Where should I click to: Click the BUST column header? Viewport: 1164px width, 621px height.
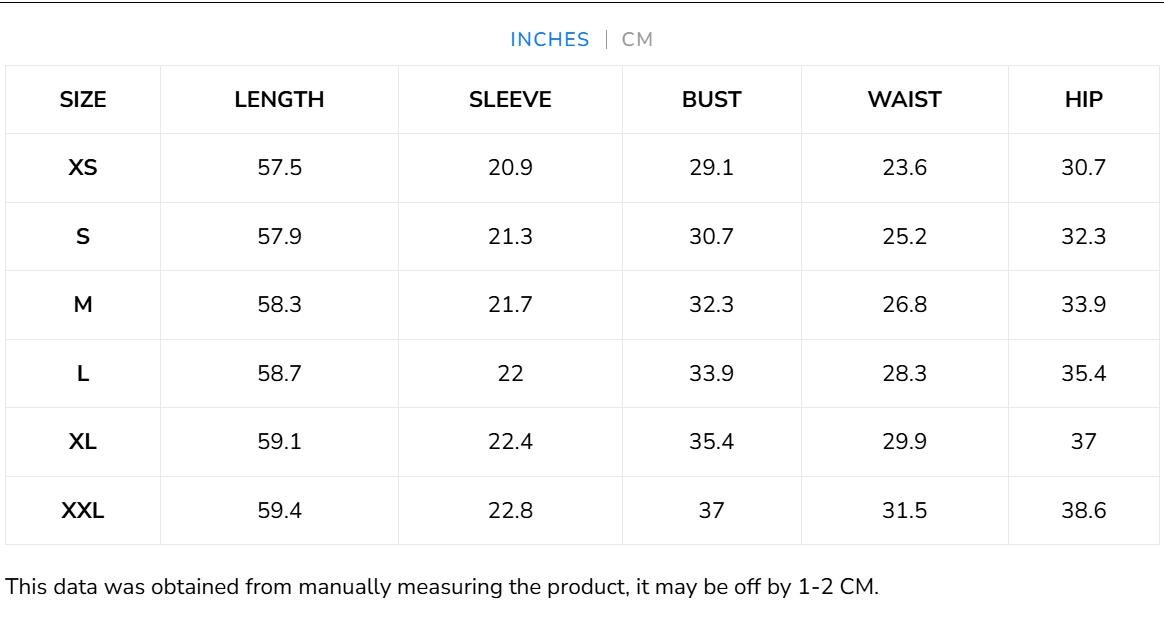[x=711, y=100]
